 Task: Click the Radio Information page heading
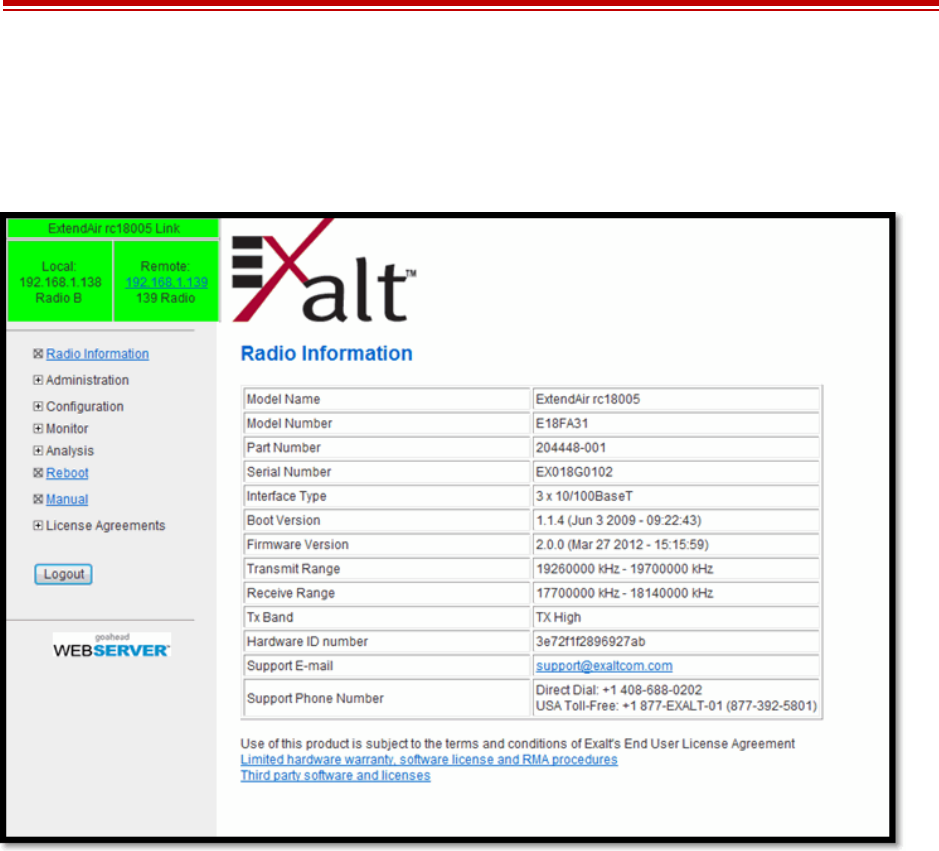coord(326,353)
